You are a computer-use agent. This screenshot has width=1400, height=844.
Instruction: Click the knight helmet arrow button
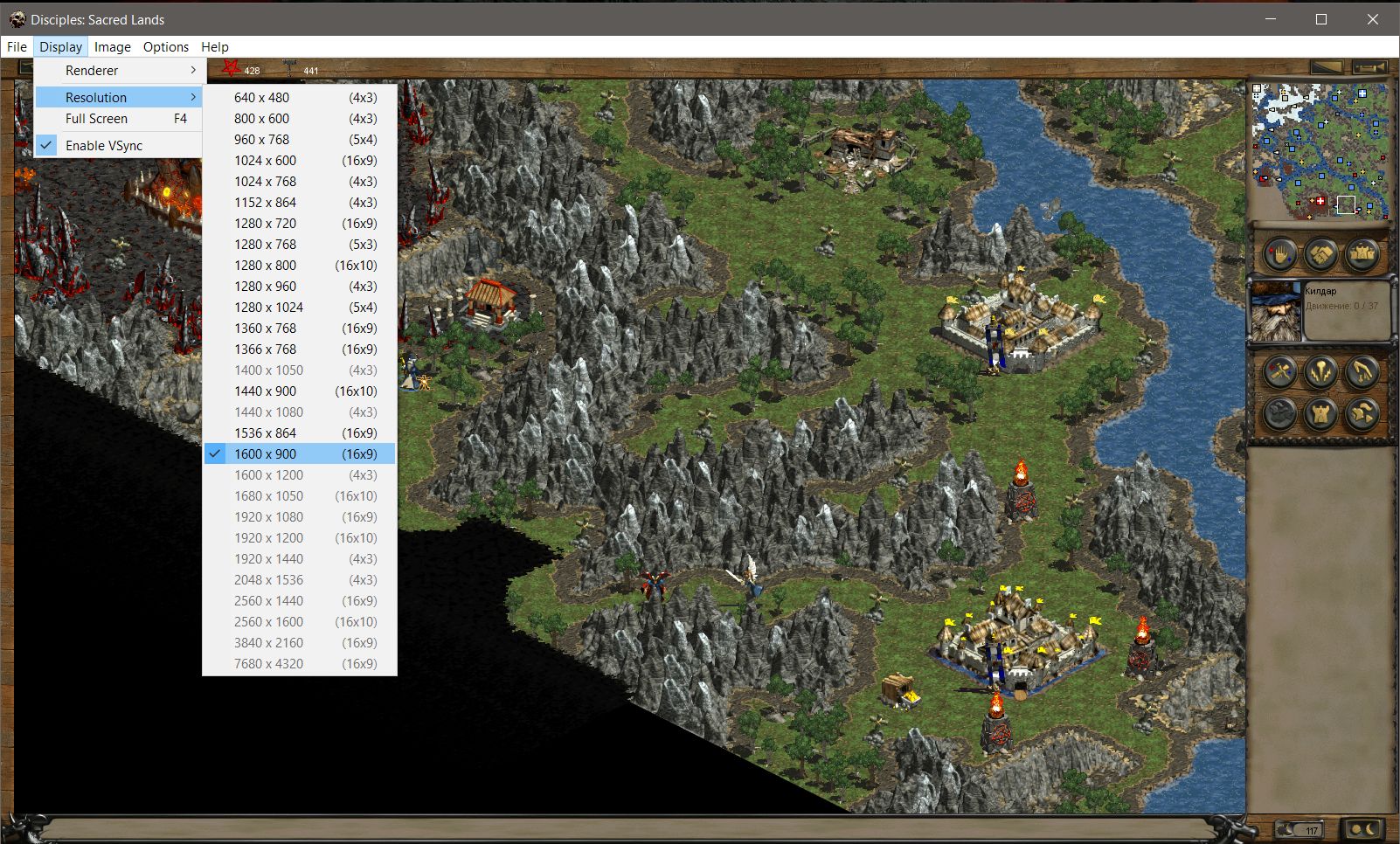(1362, 413)
